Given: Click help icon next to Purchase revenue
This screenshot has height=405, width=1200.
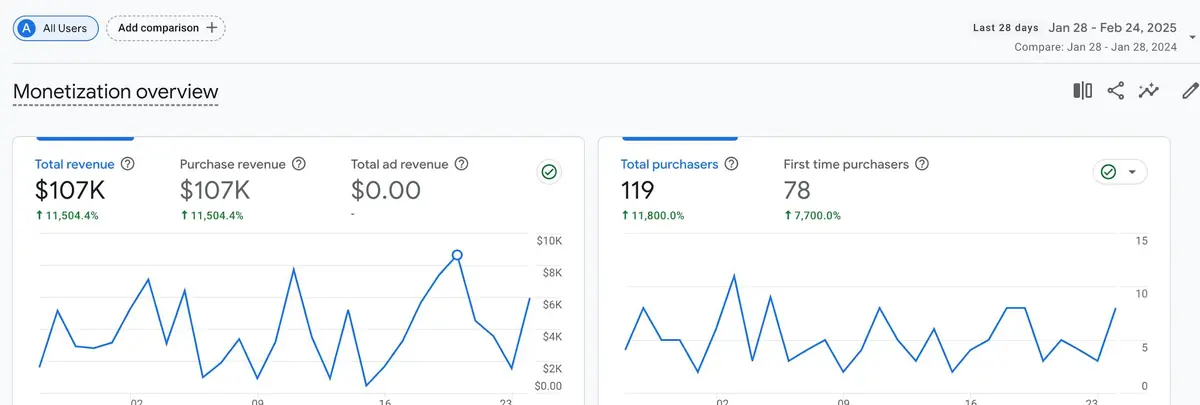Looking at the screenshot, I should click(298, 164).
